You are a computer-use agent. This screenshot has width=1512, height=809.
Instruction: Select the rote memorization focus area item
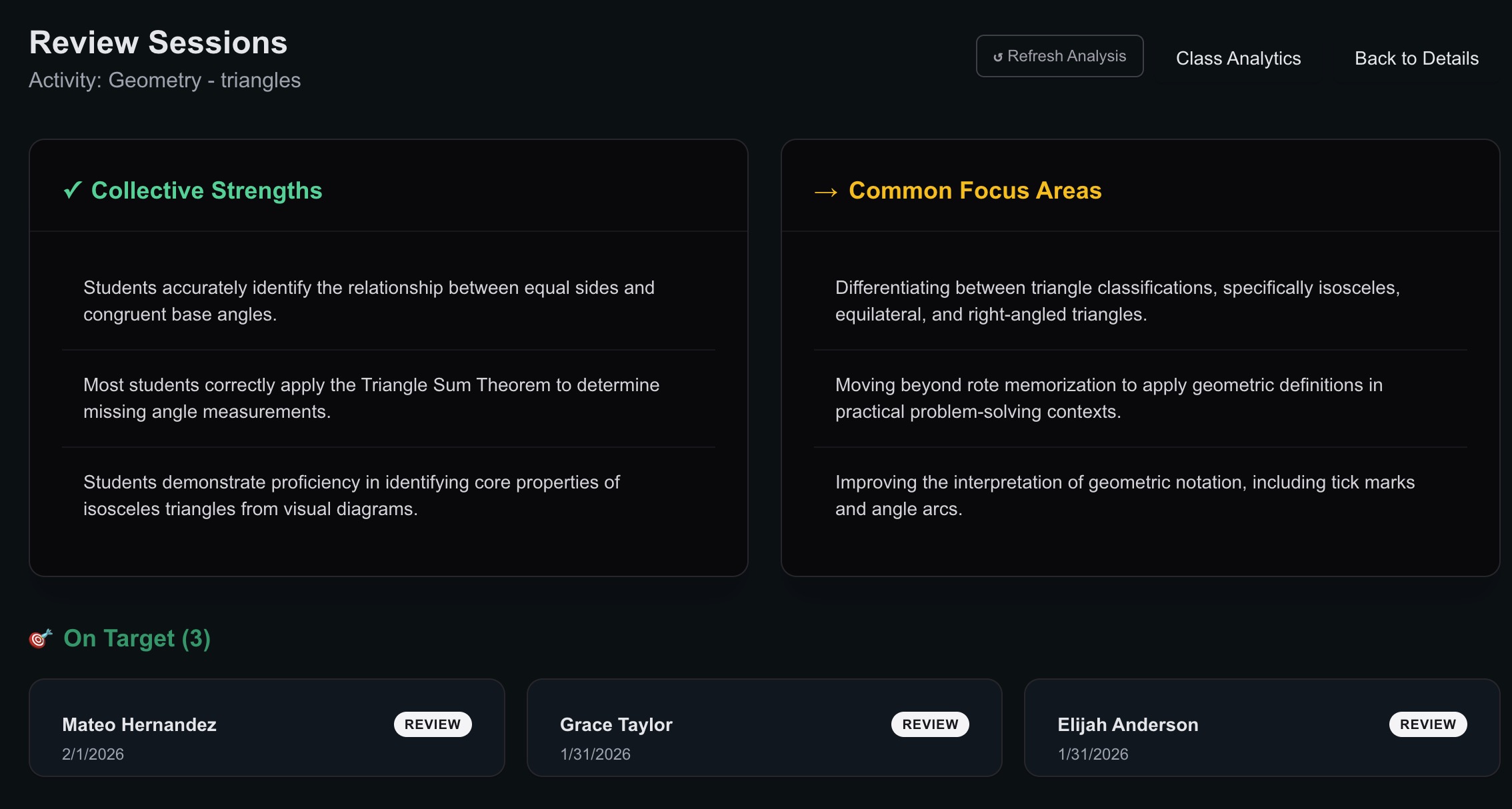1109,398
